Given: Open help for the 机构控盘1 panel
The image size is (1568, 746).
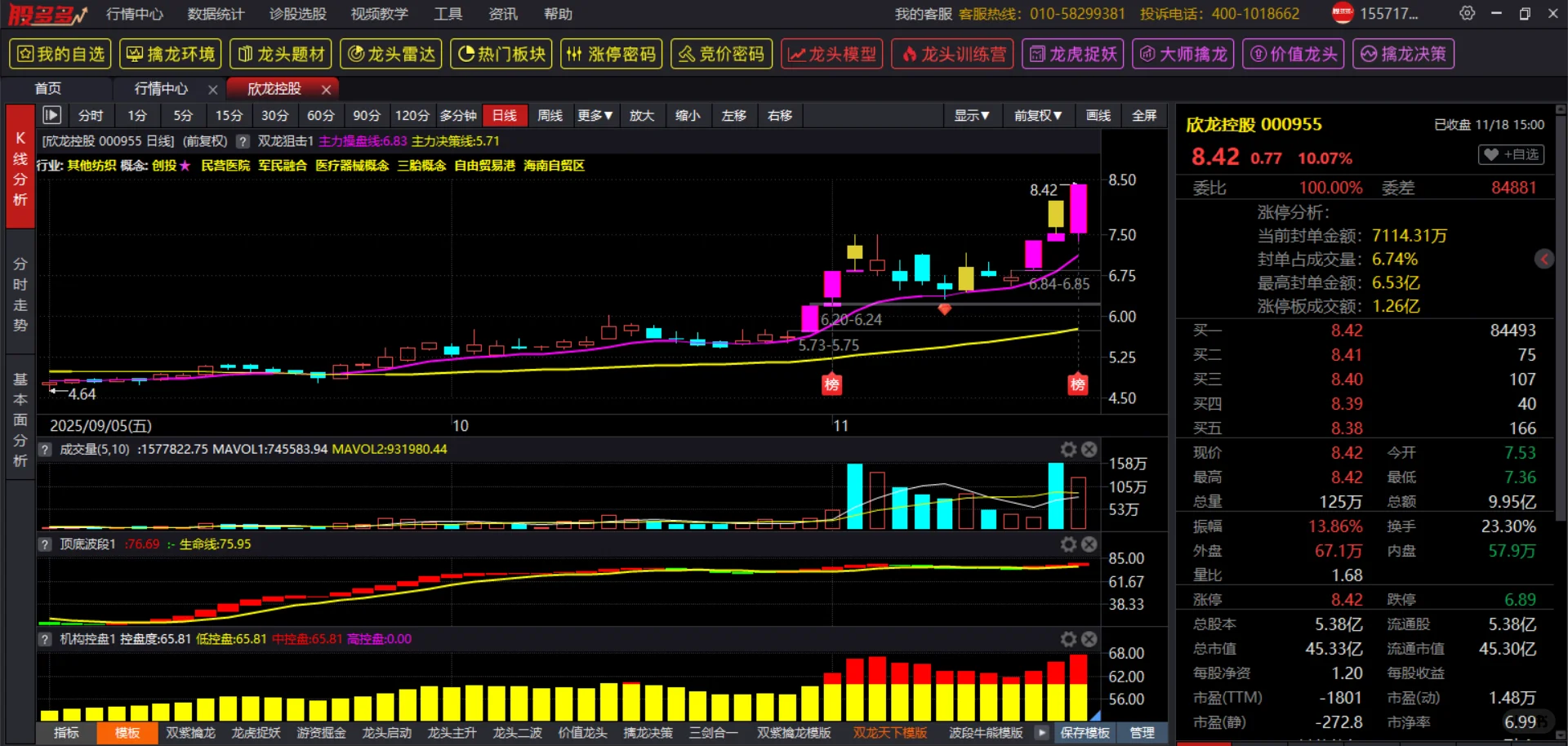Looking at the screenshot, I should (x=45, y=639).
